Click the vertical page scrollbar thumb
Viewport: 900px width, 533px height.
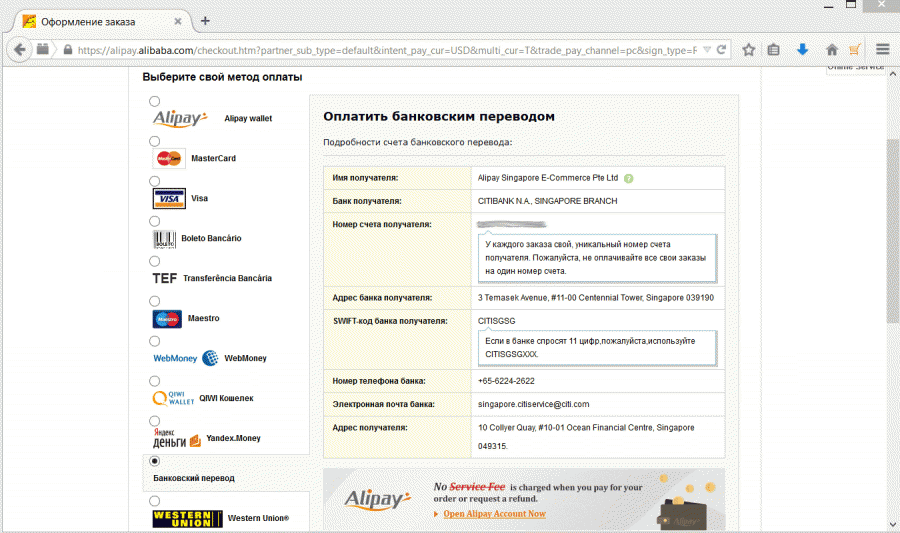point(893,231)
